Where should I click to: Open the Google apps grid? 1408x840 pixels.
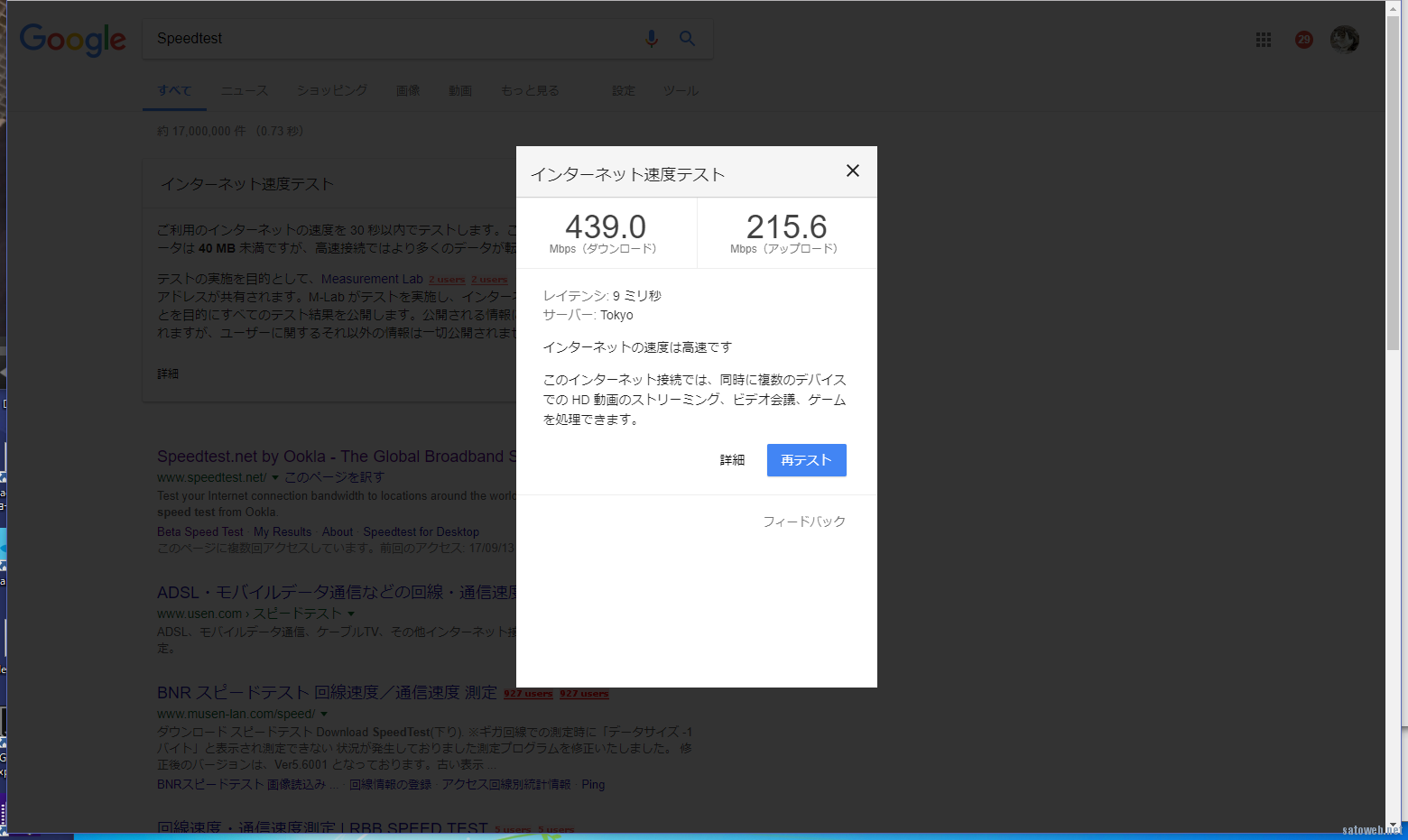1264,40
